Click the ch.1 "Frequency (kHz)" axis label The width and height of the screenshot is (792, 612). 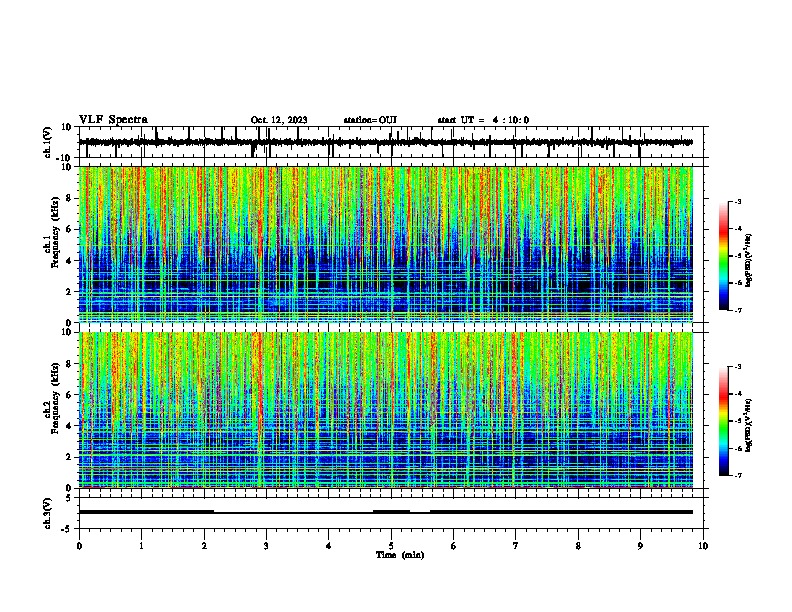55,232
